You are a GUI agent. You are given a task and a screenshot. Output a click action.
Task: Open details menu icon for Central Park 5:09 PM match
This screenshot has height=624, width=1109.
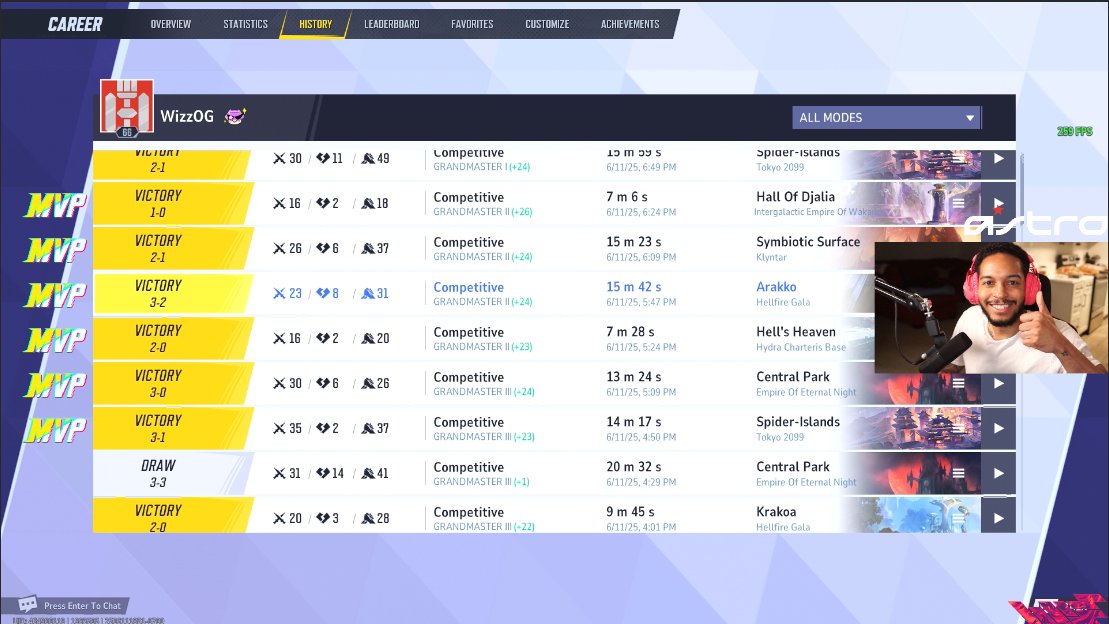tap(958, 383)
